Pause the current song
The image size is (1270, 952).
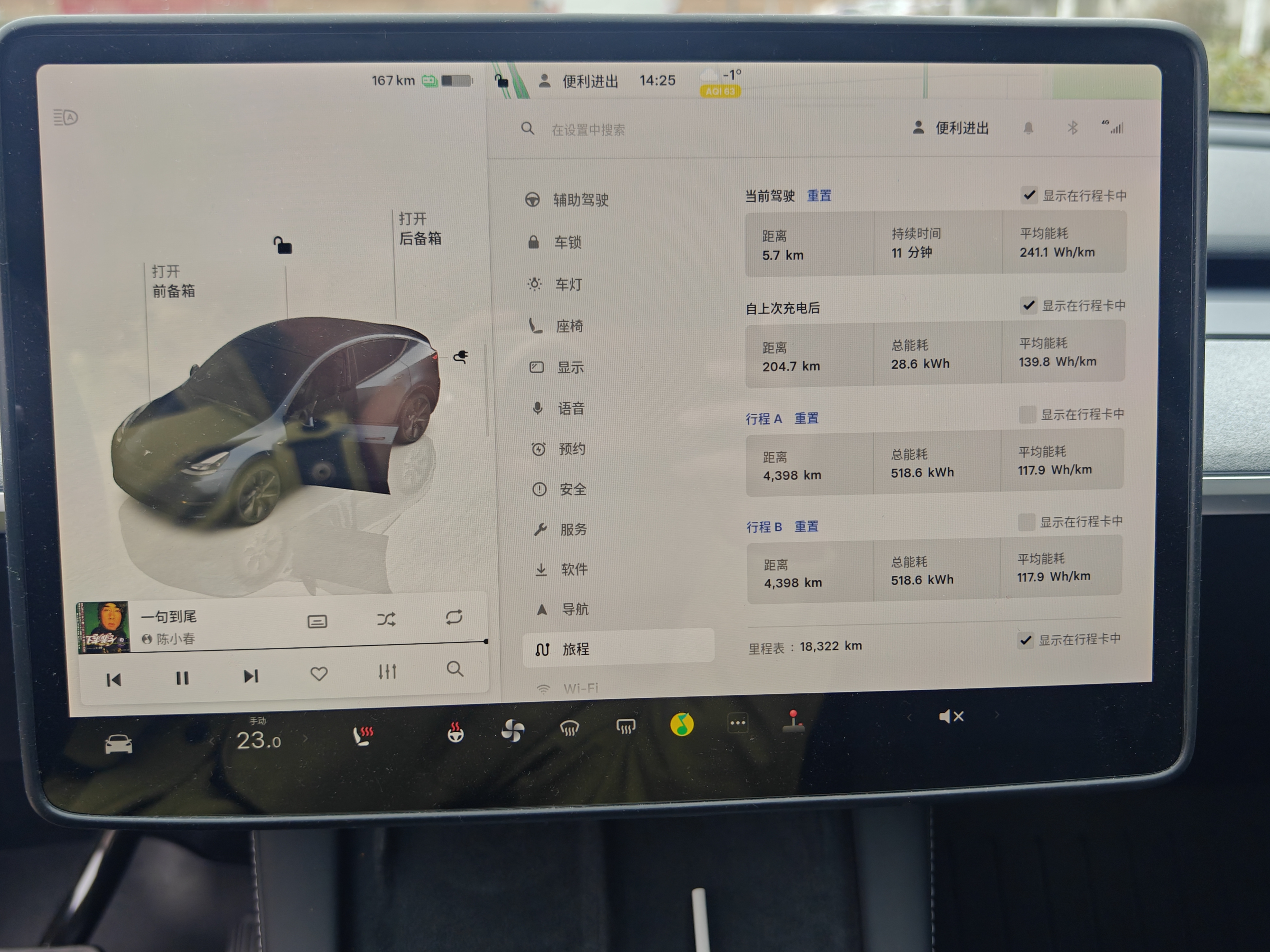182,678
